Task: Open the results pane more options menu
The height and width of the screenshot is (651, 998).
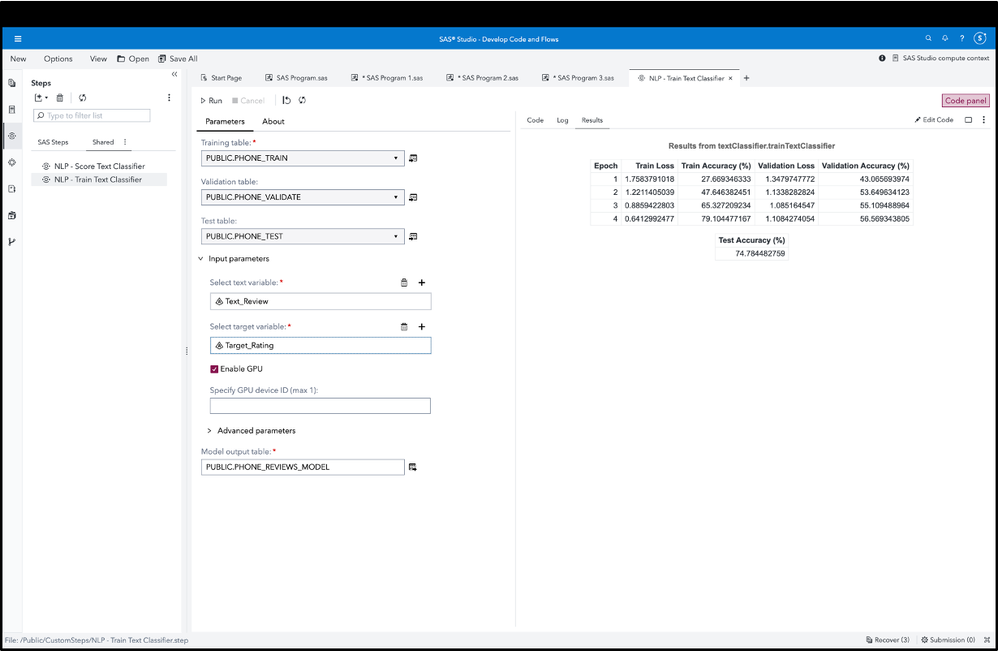Action: pyautogui.click(x=983, y=120)
